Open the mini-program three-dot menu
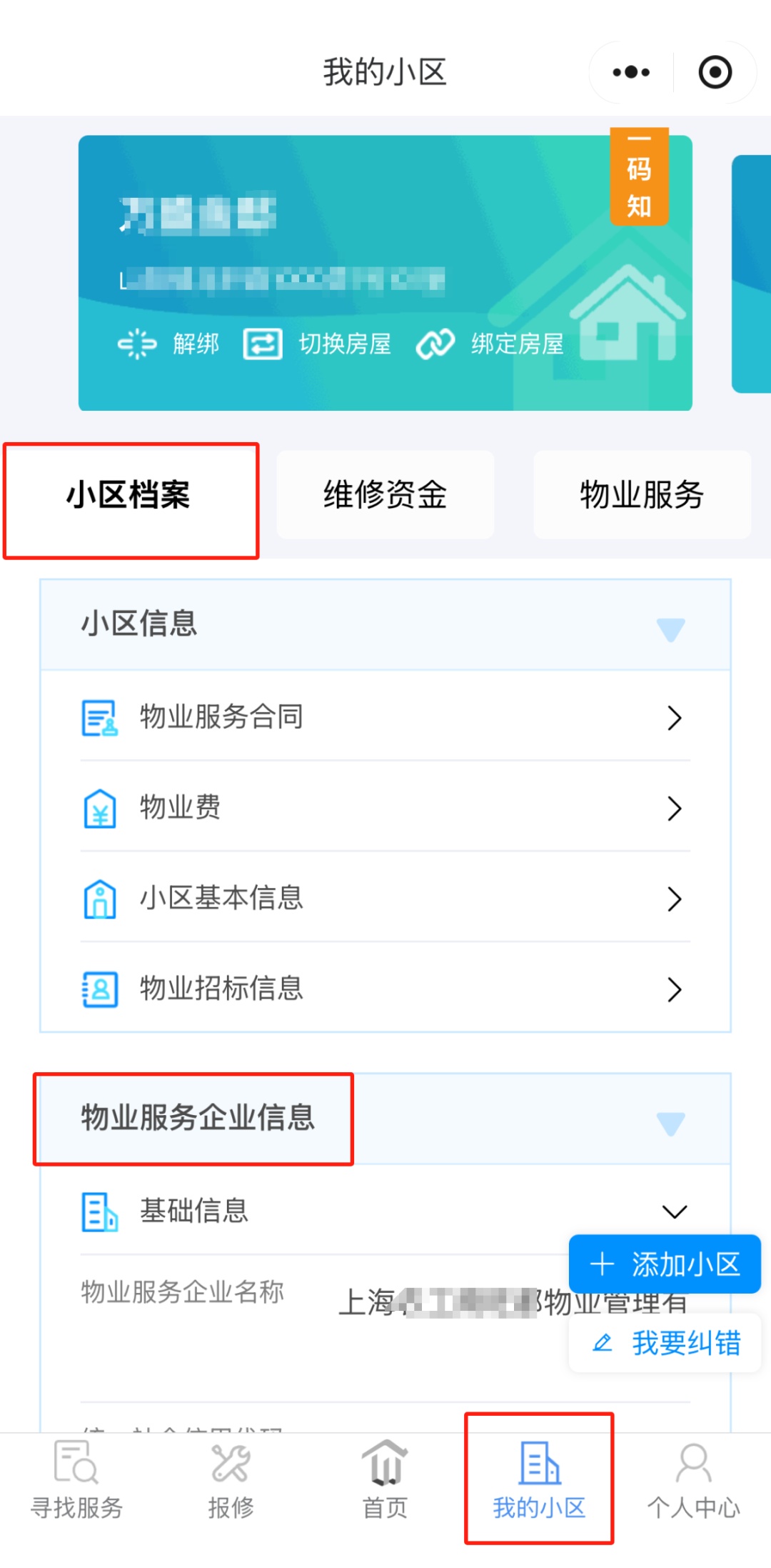The image size is (771, 1568). (631, 72)
